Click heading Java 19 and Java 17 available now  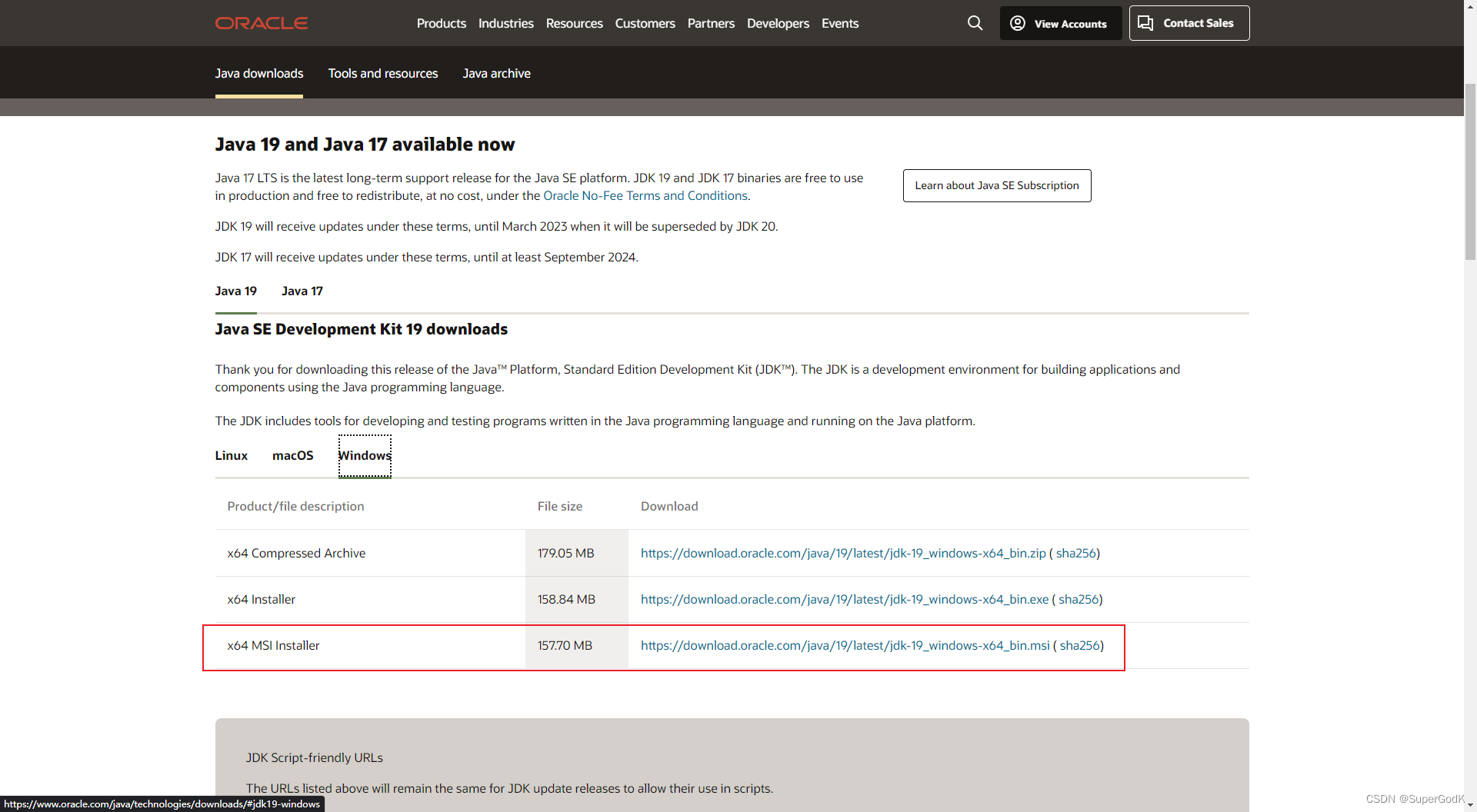(365, 145)
